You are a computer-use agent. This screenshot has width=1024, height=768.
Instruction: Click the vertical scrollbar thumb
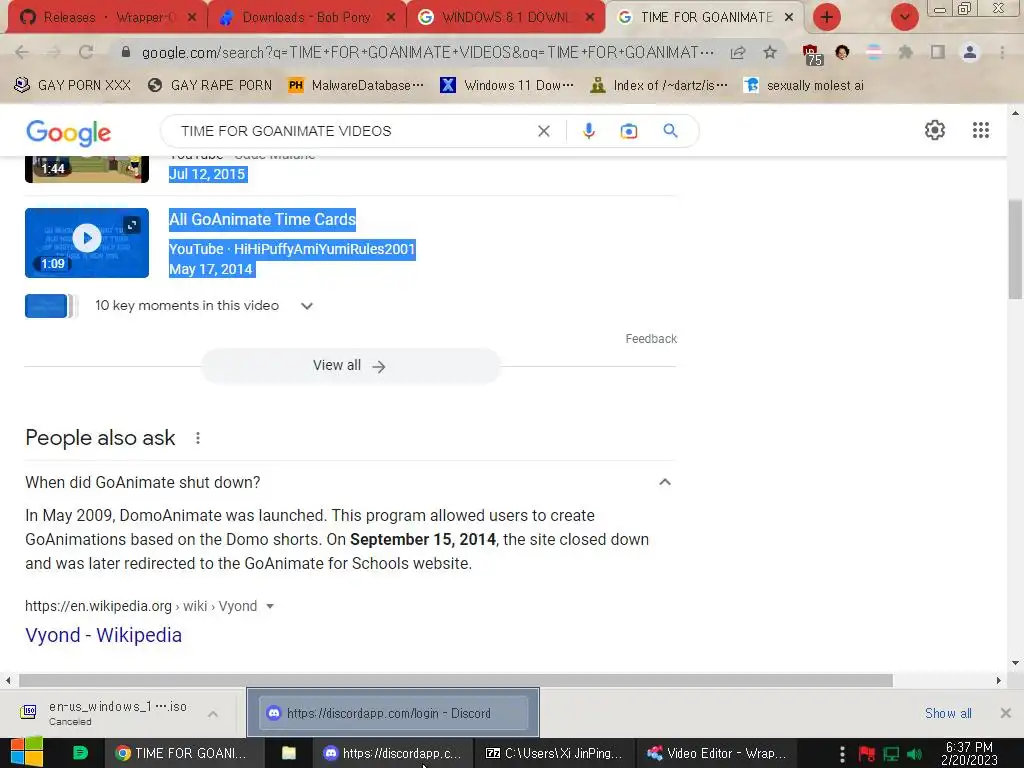[x=1015, y=248]
